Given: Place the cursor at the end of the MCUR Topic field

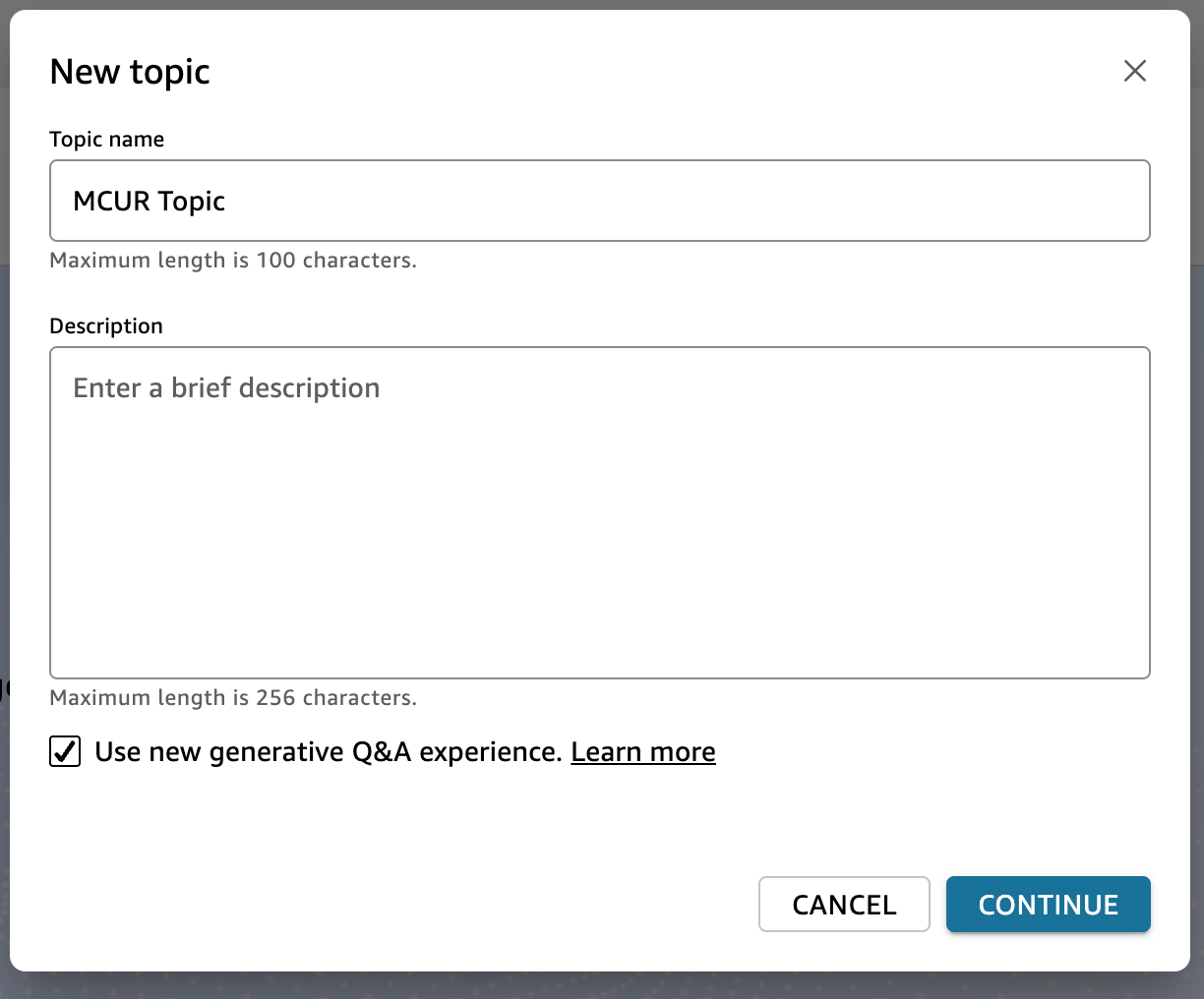Looking at the screenshot, I should click(x=689, y=201).
